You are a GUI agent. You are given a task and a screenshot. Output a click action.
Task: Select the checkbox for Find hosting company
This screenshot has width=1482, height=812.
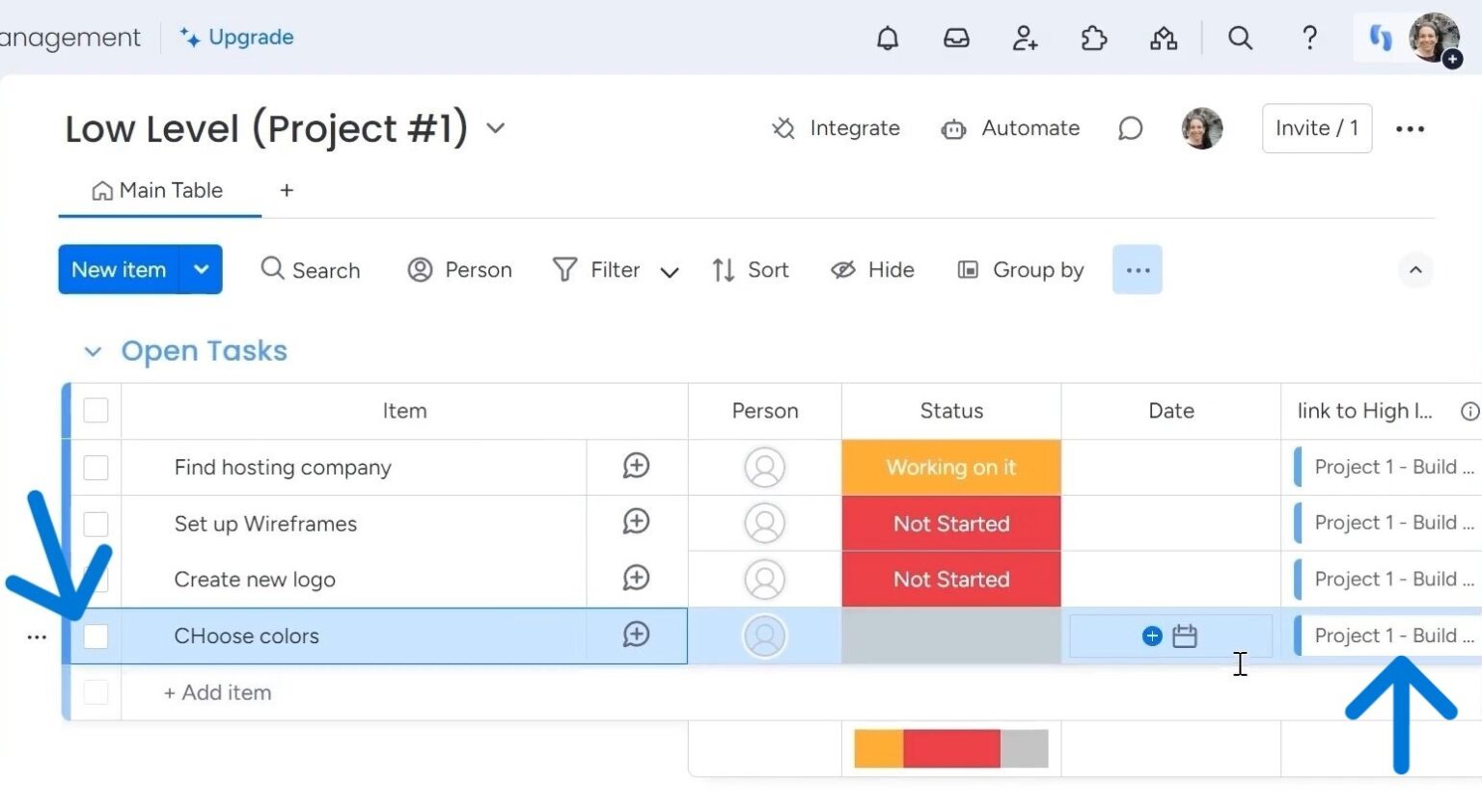[x=96, y=468]
